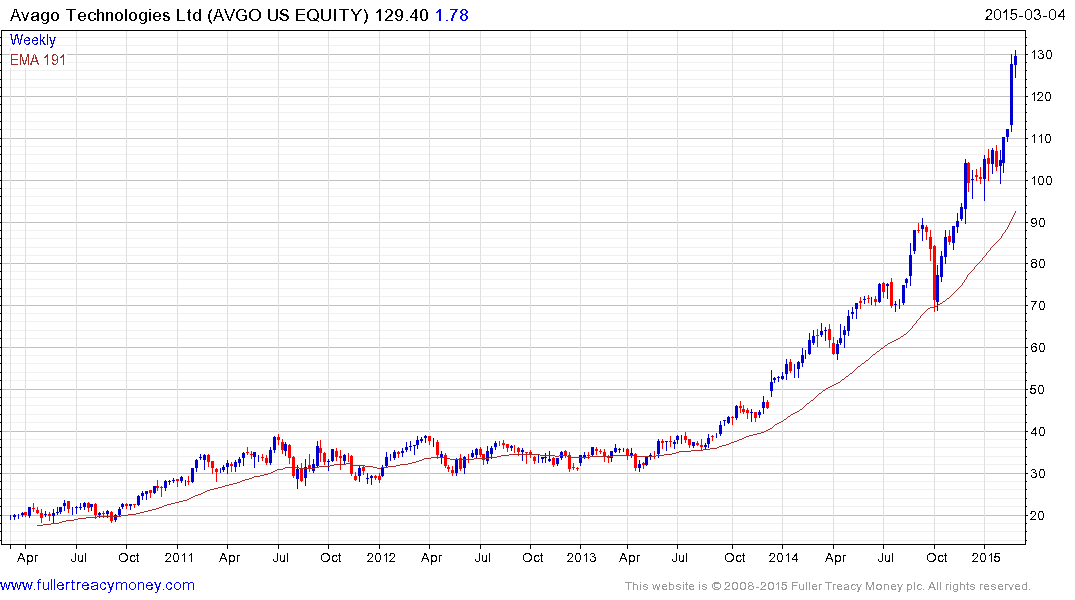
Task: Click the 120 price axis label
Action: click(x=1041, y=97)
